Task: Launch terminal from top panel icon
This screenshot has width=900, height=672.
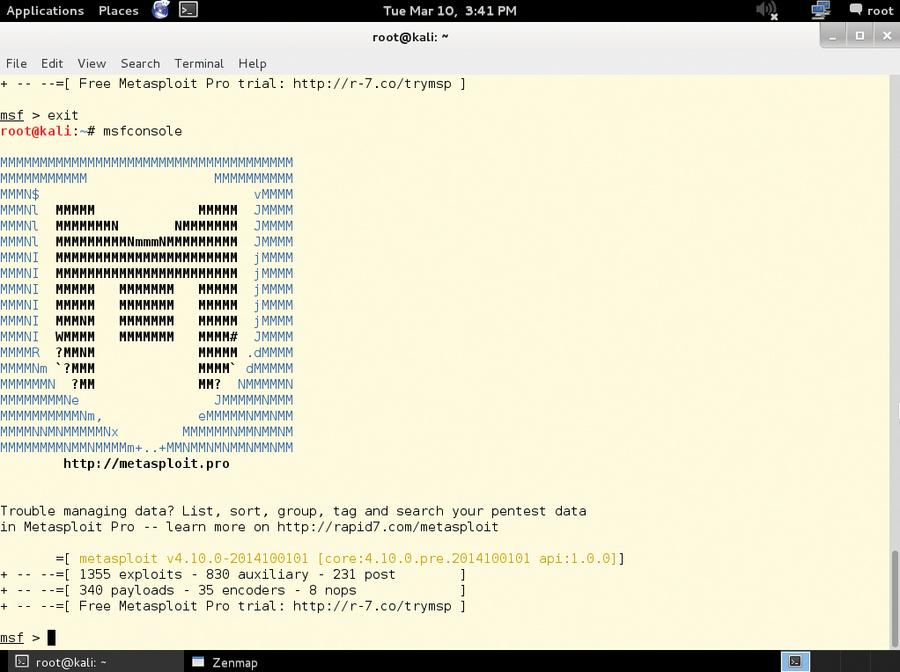Action: point(188,10)
